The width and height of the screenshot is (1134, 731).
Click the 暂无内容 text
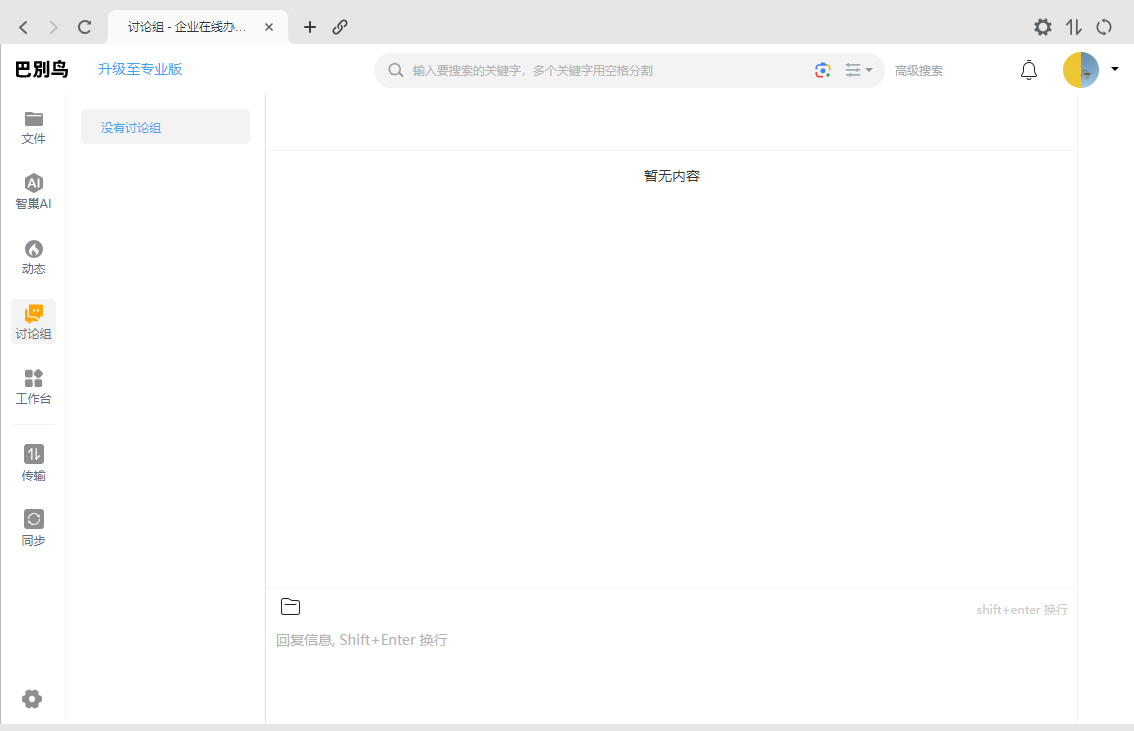pyautogui.click(x=672, y=176)
